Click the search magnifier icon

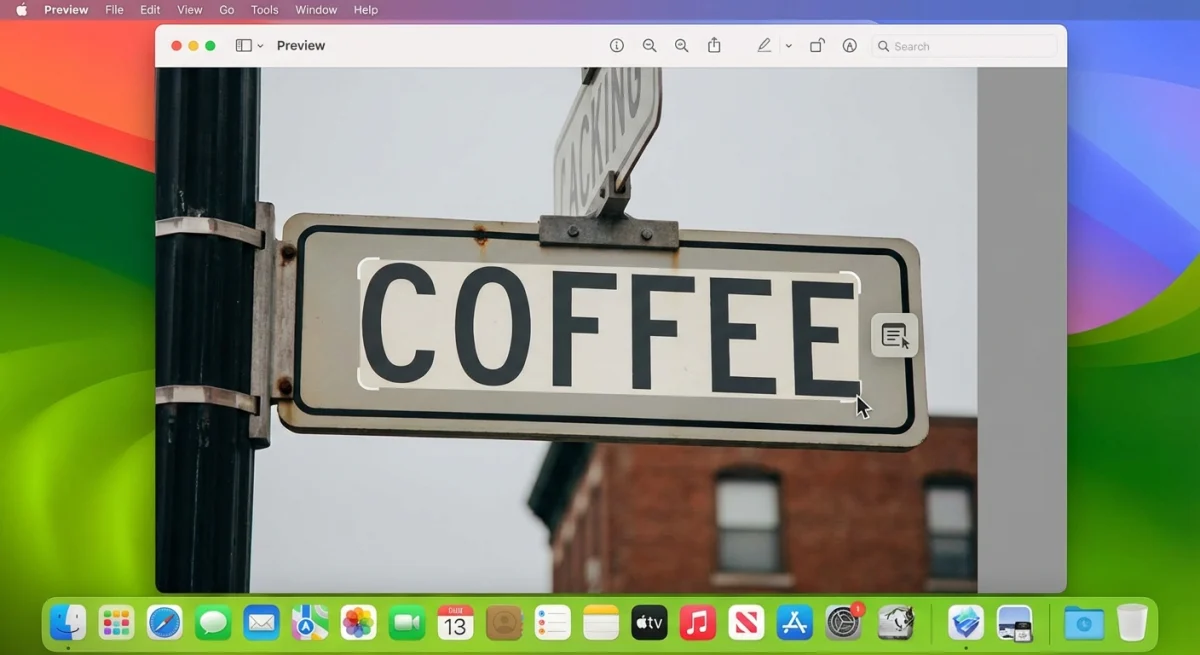[883, 46]
